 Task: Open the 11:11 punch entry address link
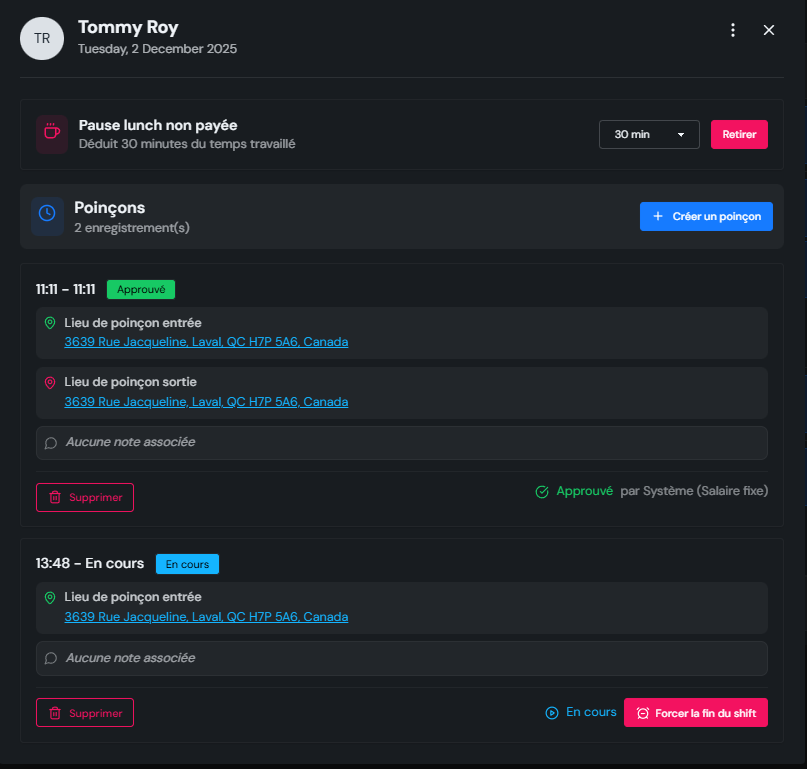[206, 342]
